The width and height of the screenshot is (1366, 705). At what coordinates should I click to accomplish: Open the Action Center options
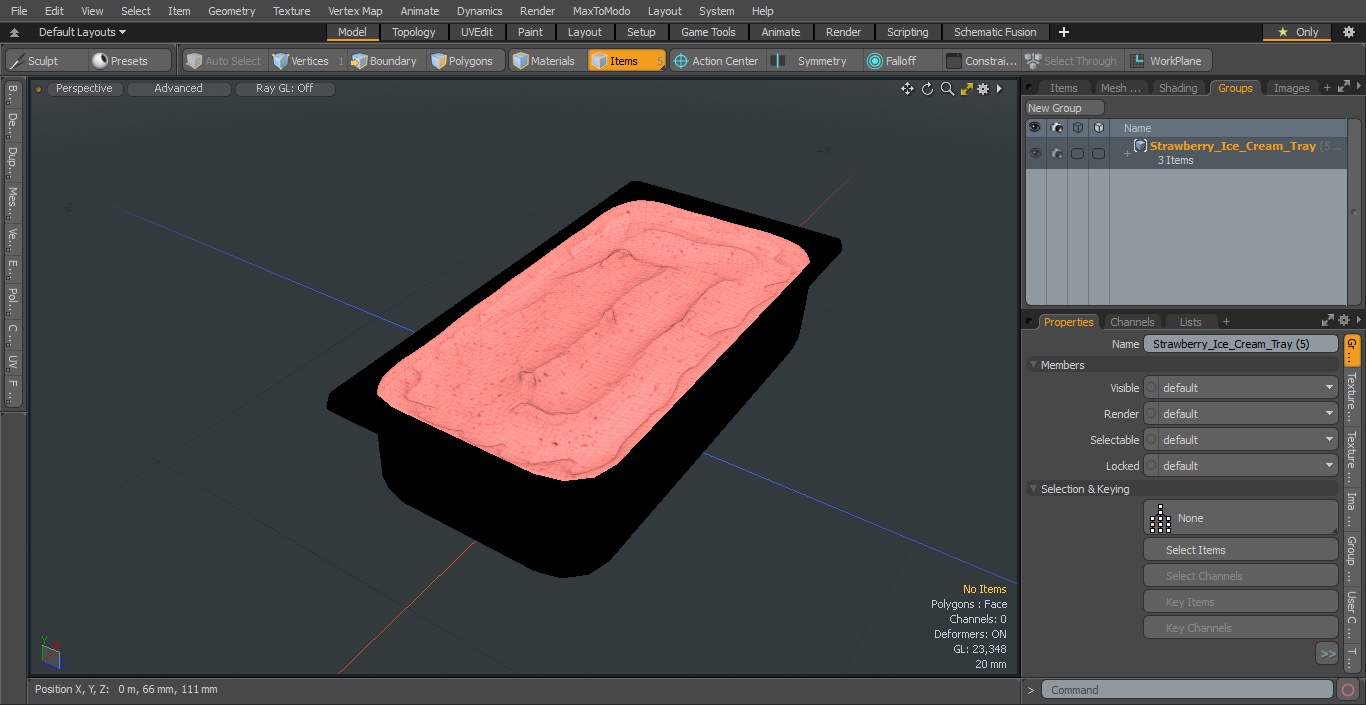point(716,61)
